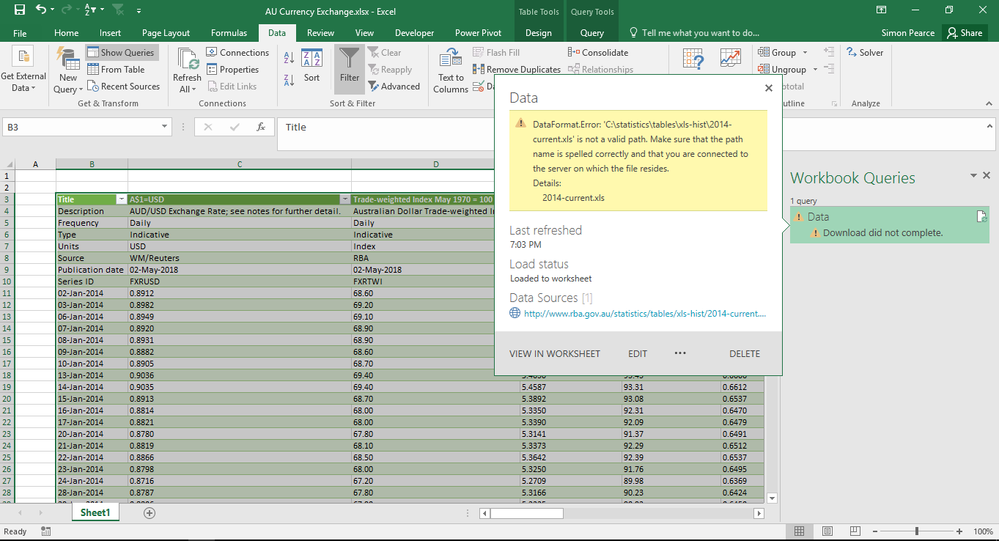Switch to the Formulas tab
This screenshot has height=541, width=999.
click(229, 32)
